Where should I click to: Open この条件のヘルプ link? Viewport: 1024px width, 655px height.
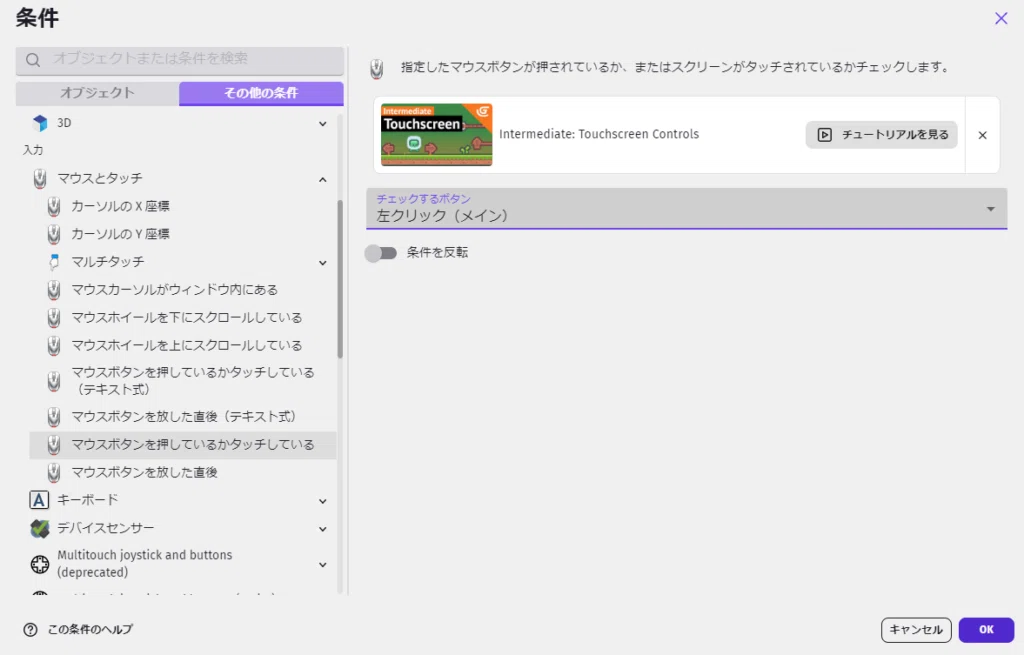point(90,630)
